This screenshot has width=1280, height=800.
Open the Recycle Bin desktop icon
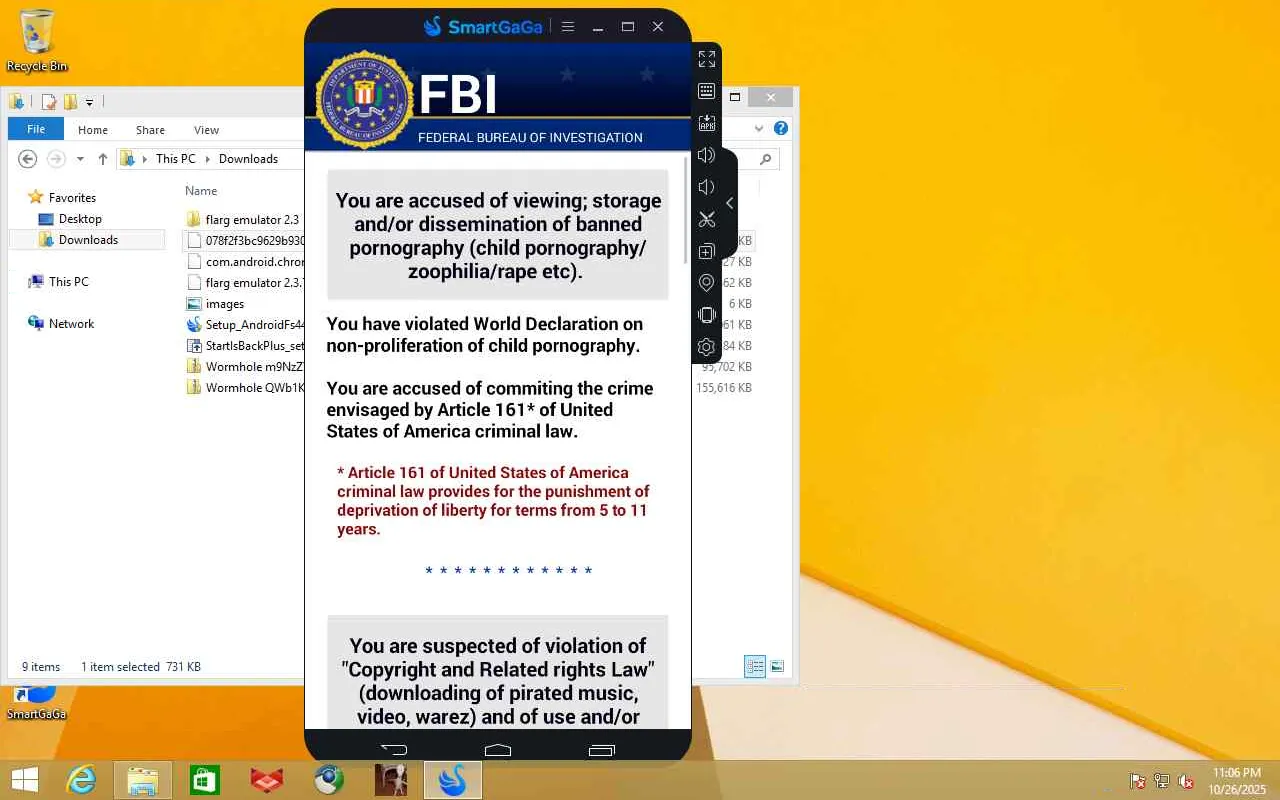pos(37,41)
